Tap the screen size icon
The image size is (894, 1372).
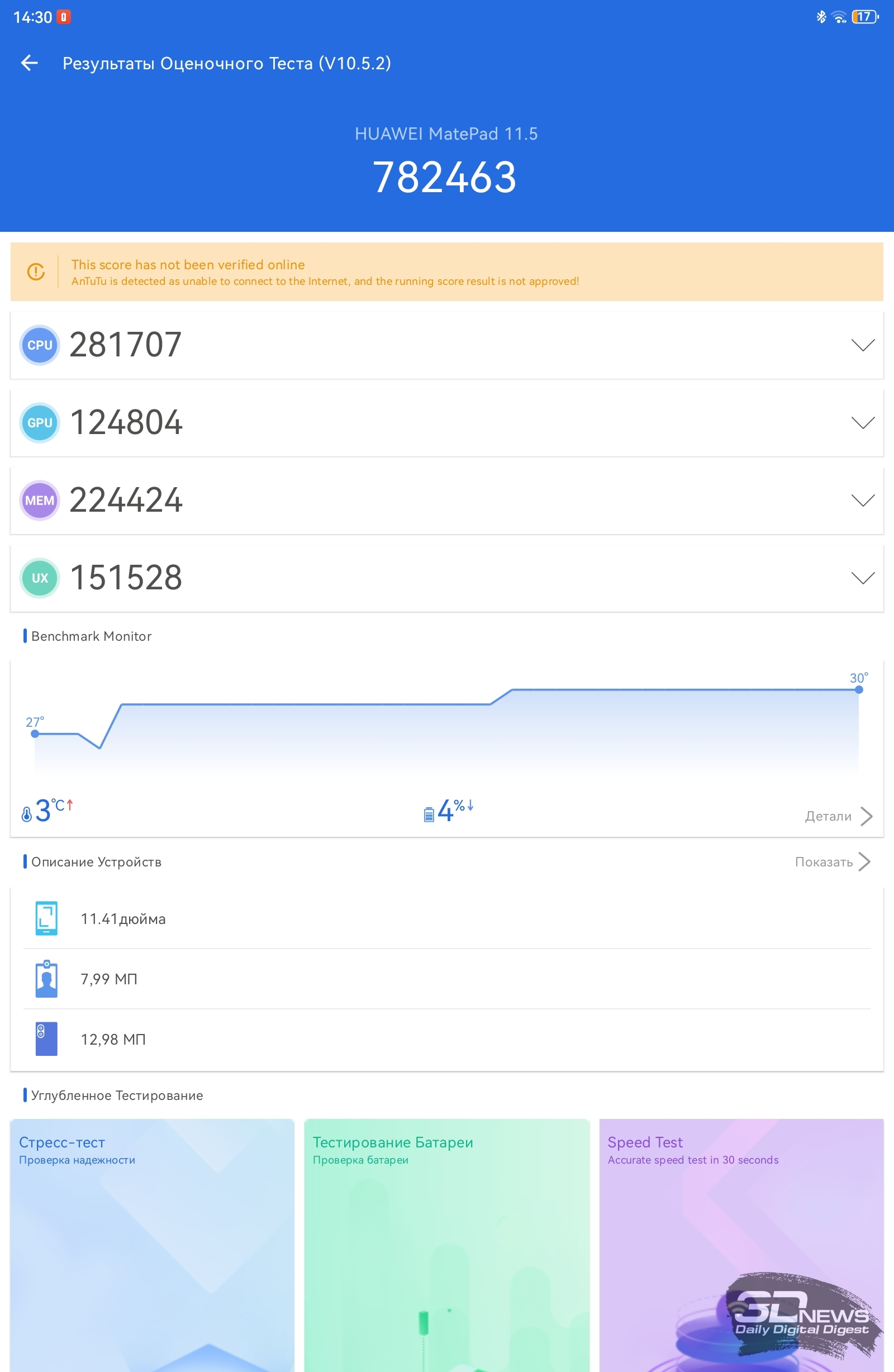click(46, 918)
